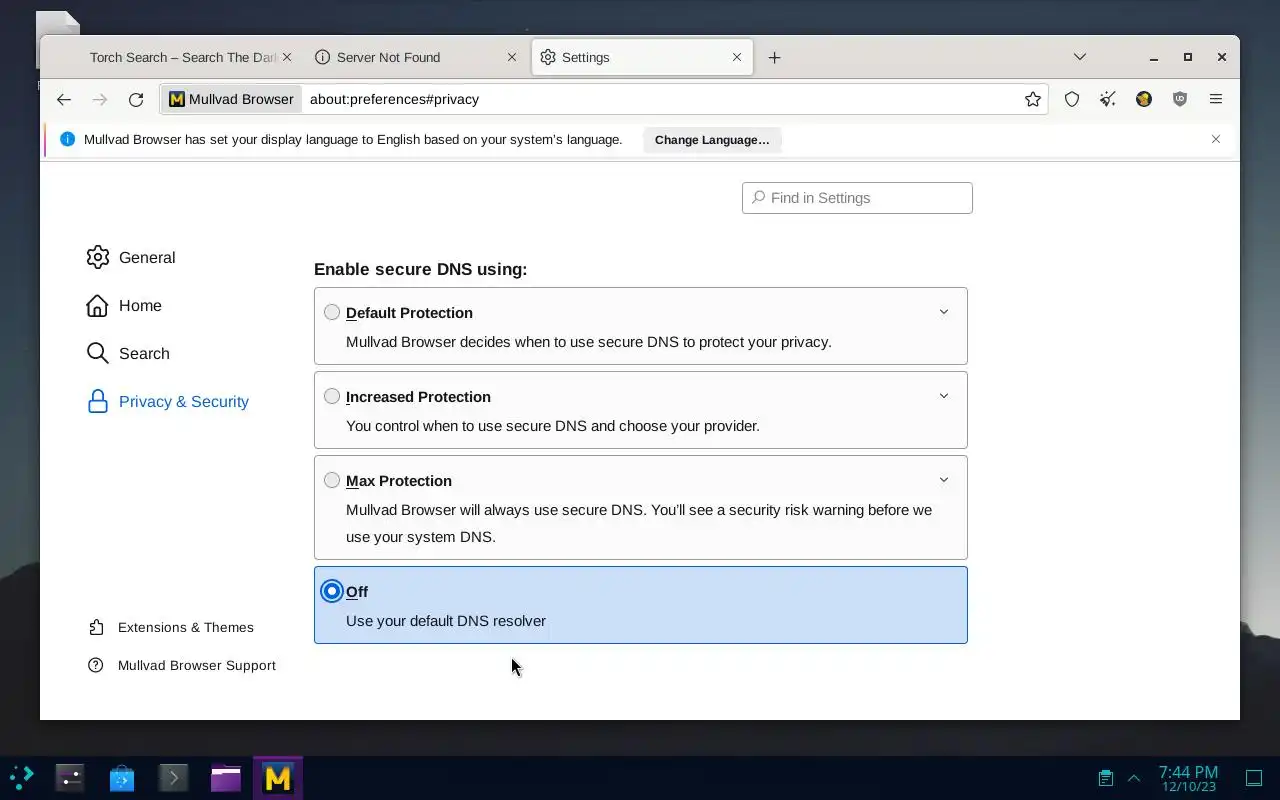
Task: Click the info icon in notification bar
Action: tap(67, 139)
